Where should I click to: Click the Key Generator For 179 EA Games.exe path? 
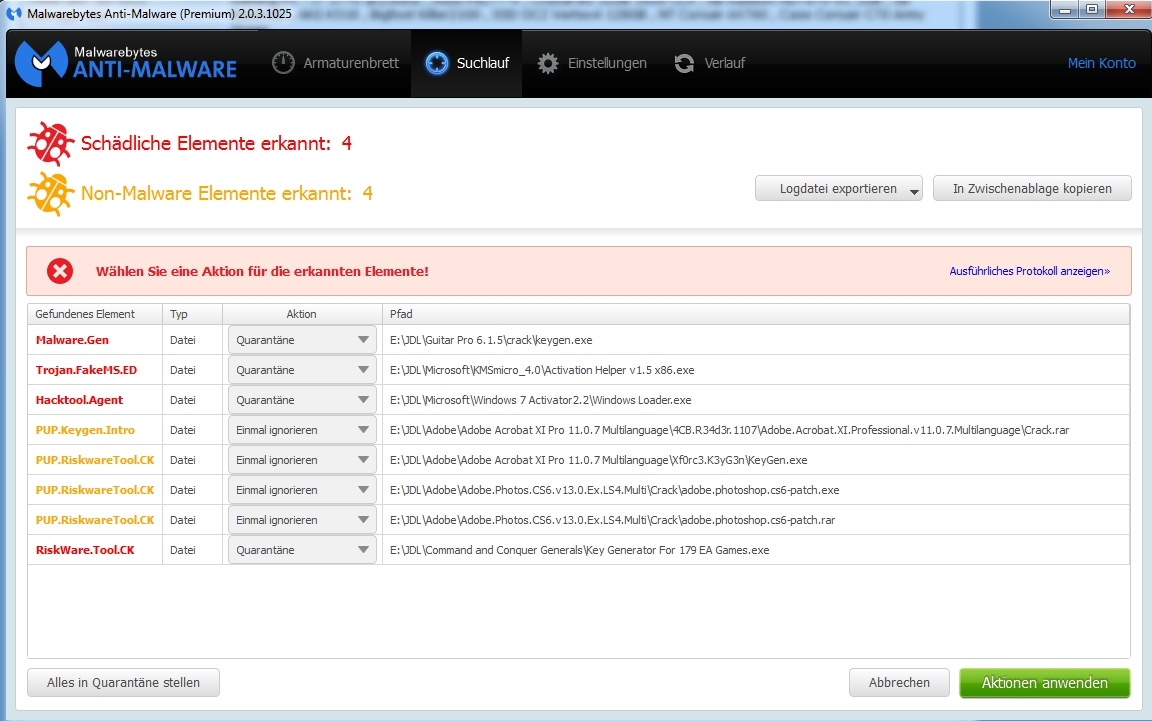click(580, 550)
